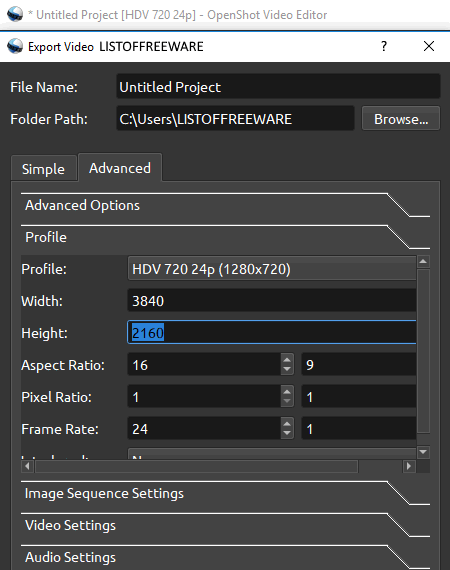Collapse the Advanced Options section

225,205
